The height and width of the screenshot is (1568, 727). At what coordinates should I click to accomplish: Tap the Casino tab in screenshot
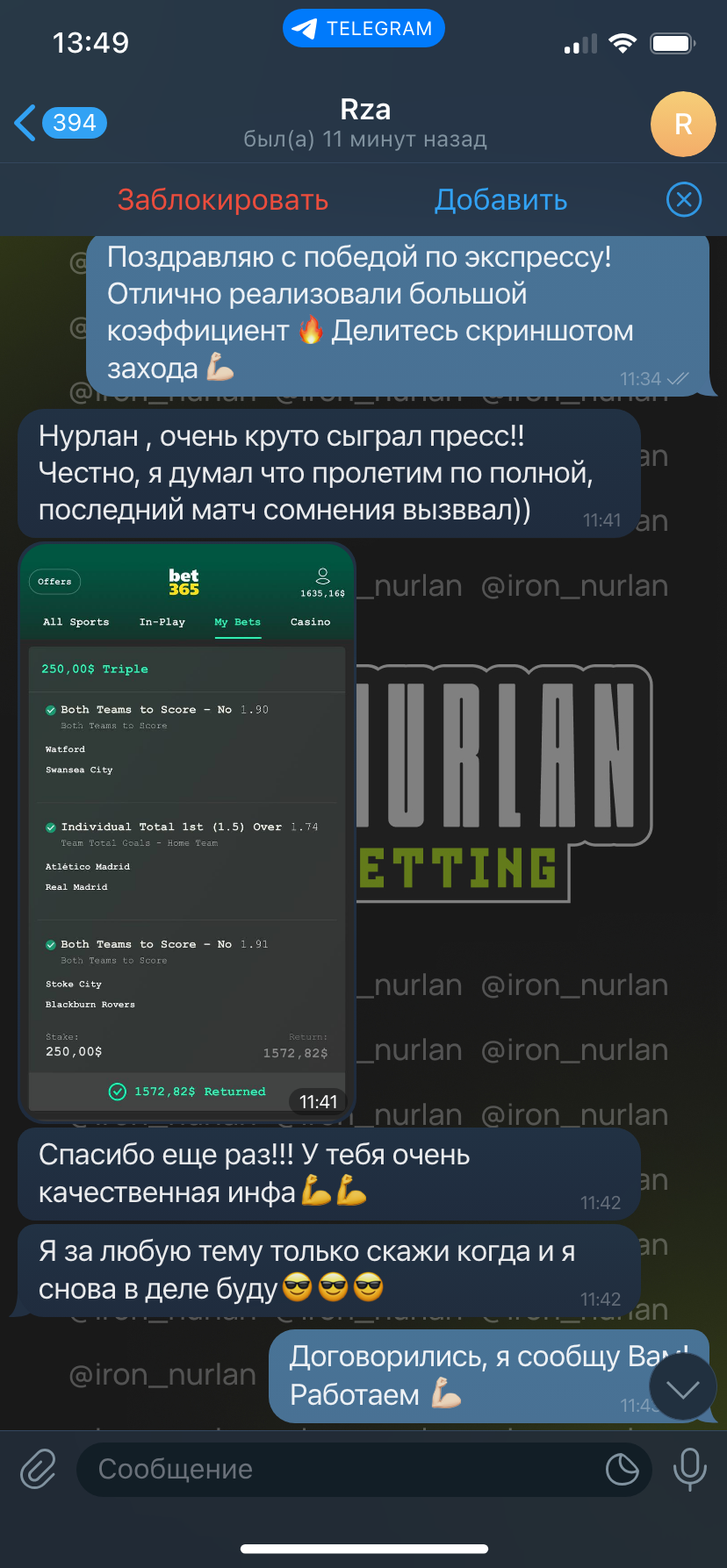[x=311, y=622]
